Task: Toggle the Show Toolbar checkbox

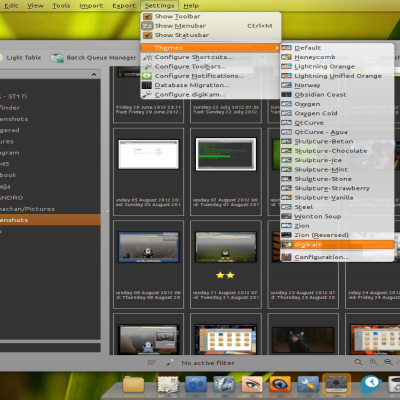Action: point(147,16)
